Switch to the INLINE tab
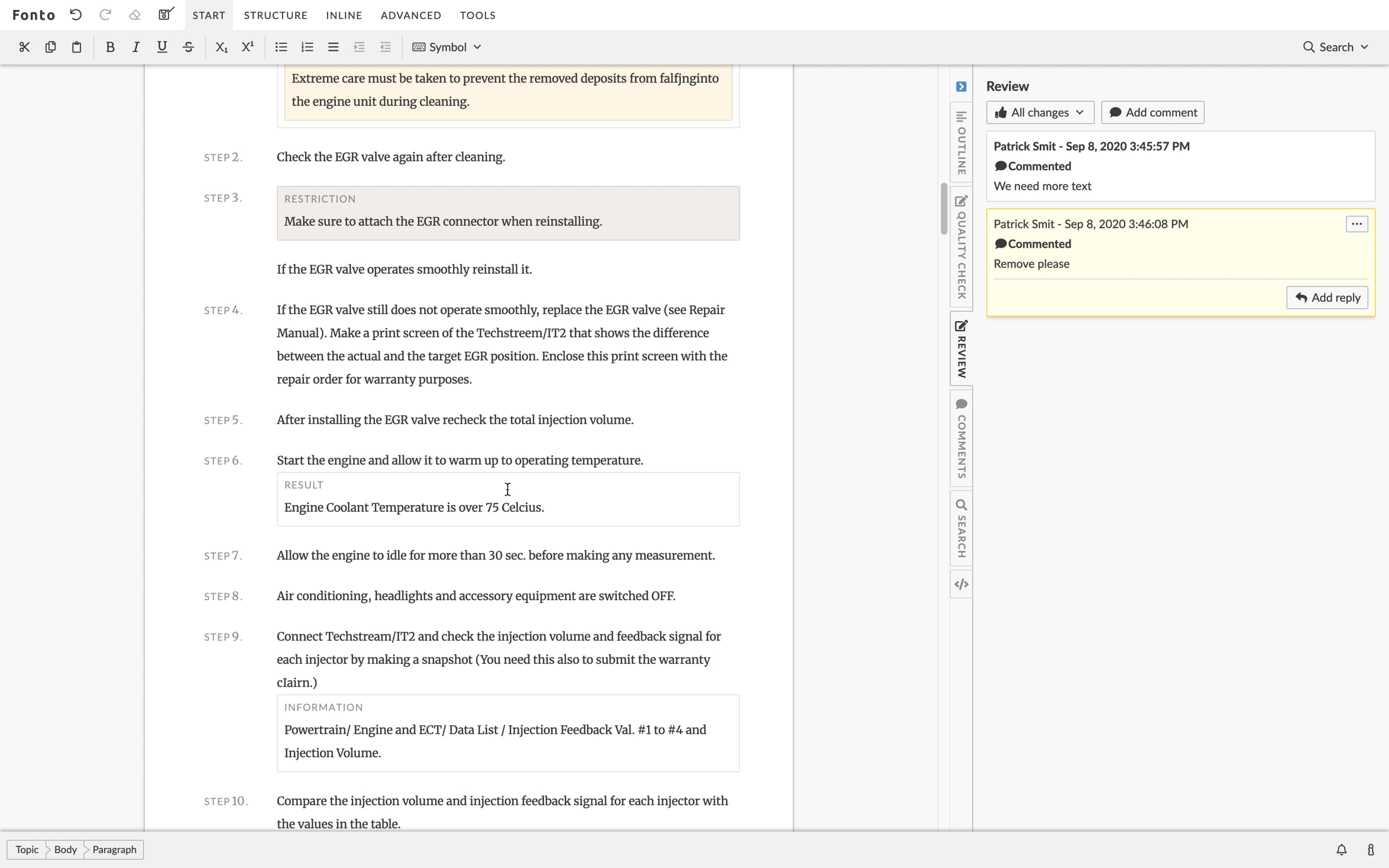The image size is (1389, 868). 344,15
